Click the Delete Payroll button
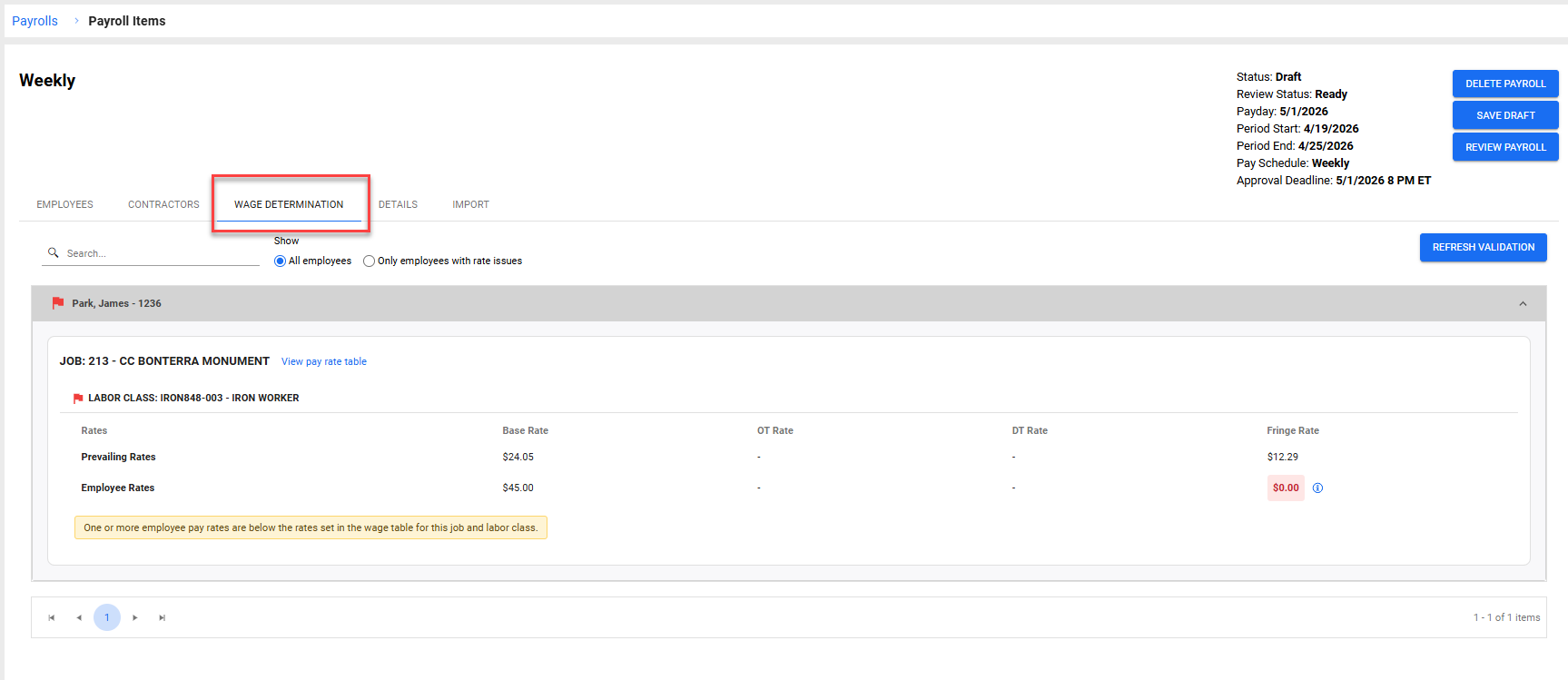The height and width of the screenshot is (680, 1568). click(1505, 84)
